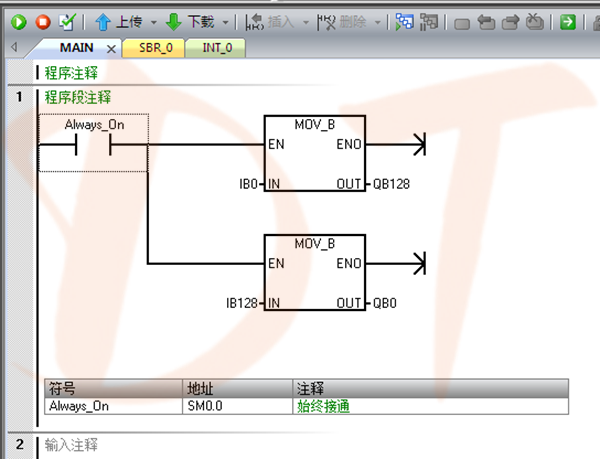Click the red Stop PLC icon
The height and width of the screenshot is (459, 600).
click(x=42, y=21)
